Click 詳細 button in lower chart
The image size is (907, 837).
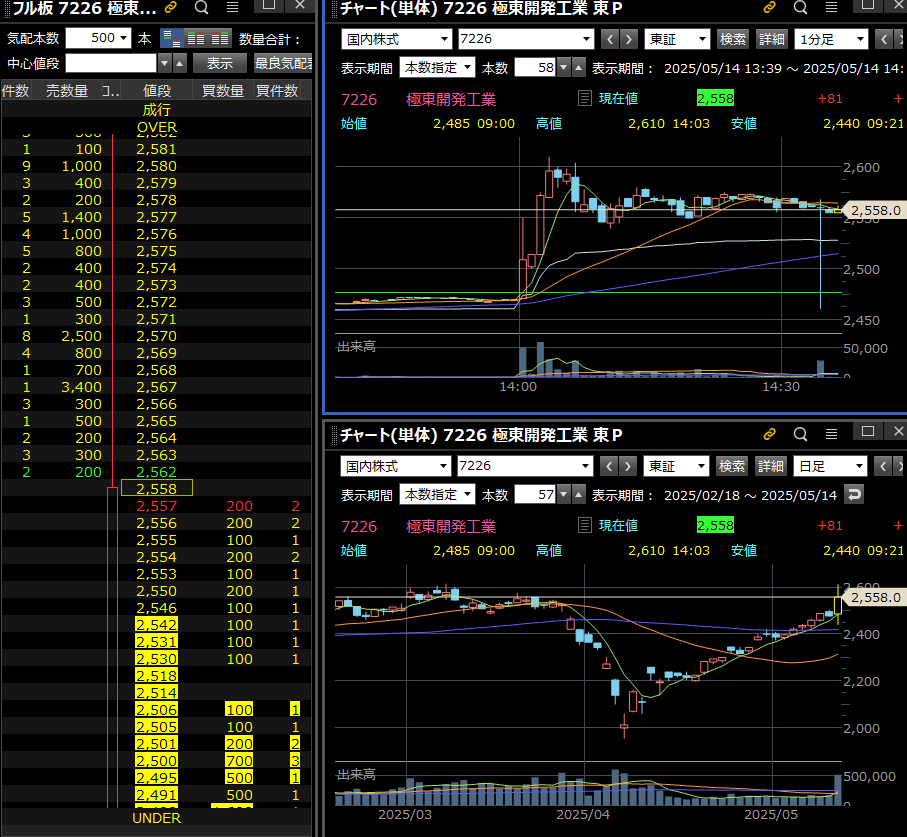[x=770, y=466]
